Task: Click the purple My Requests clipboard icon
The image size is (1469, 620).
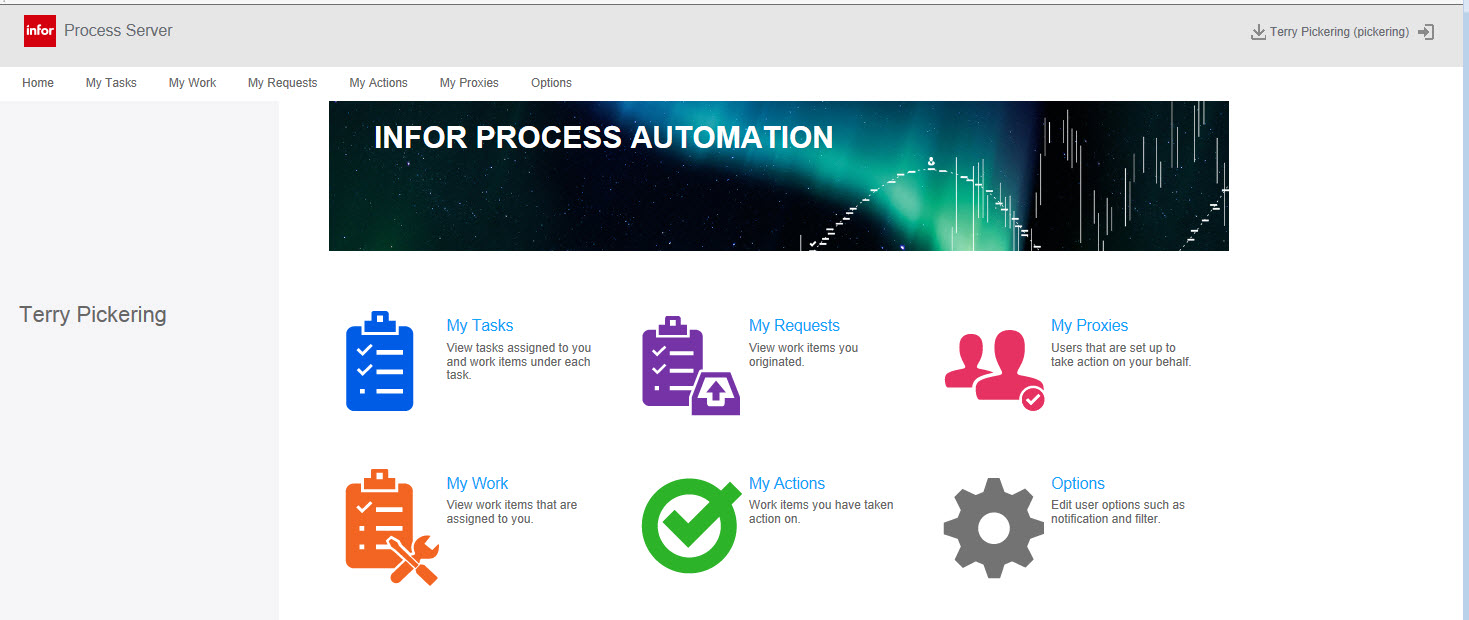Action: pos(691,365)
